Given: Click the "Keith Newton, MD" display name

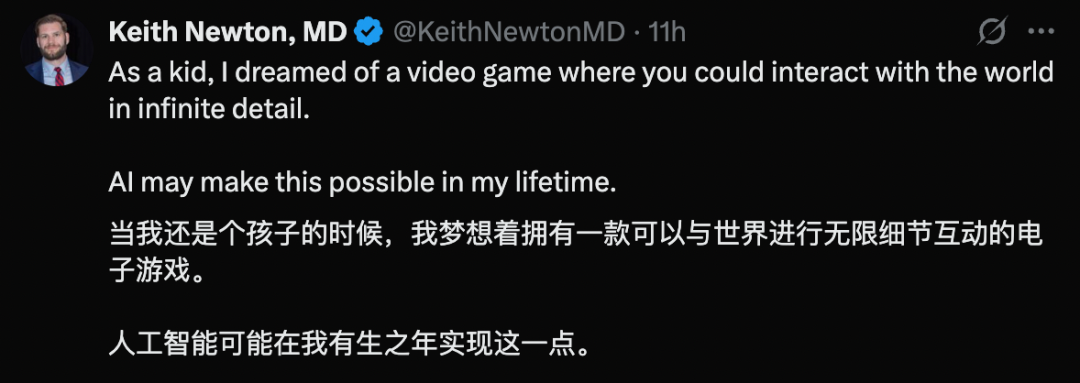Looking at the screenshot, I should (228, 32).
